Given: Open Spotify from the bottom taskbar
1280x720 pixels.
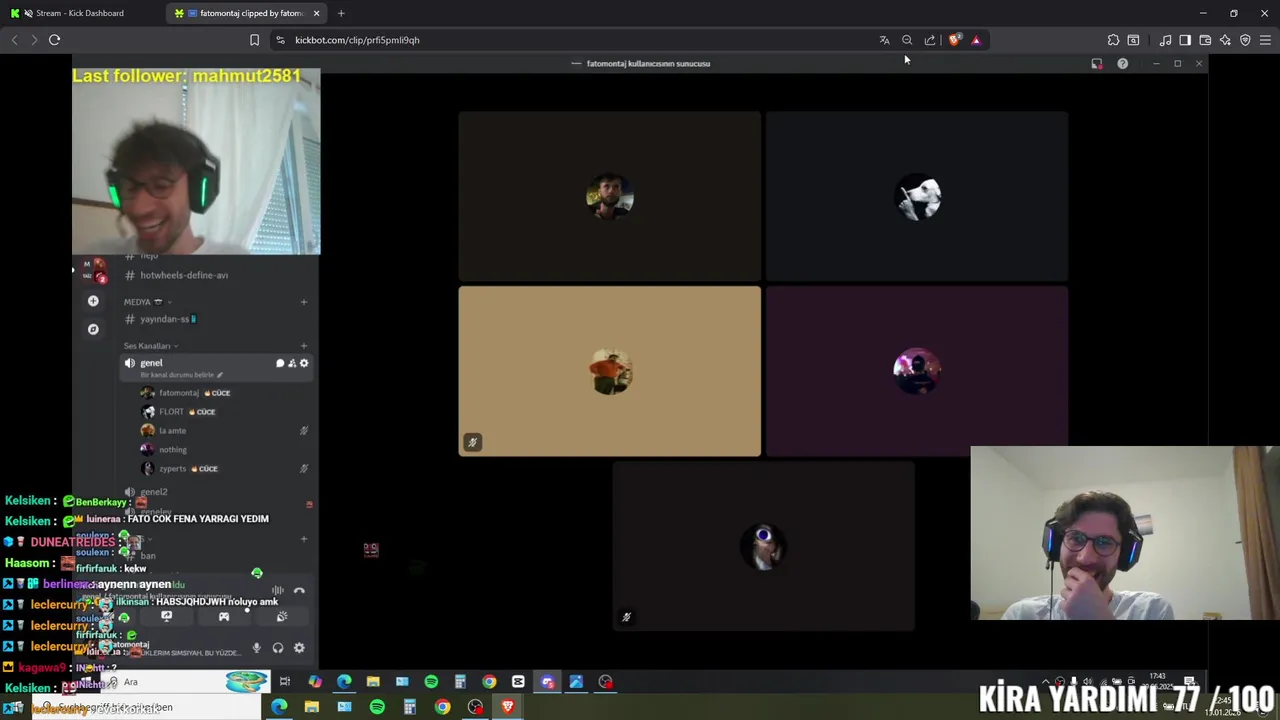Looking at the screenshot, I should 377,707.
